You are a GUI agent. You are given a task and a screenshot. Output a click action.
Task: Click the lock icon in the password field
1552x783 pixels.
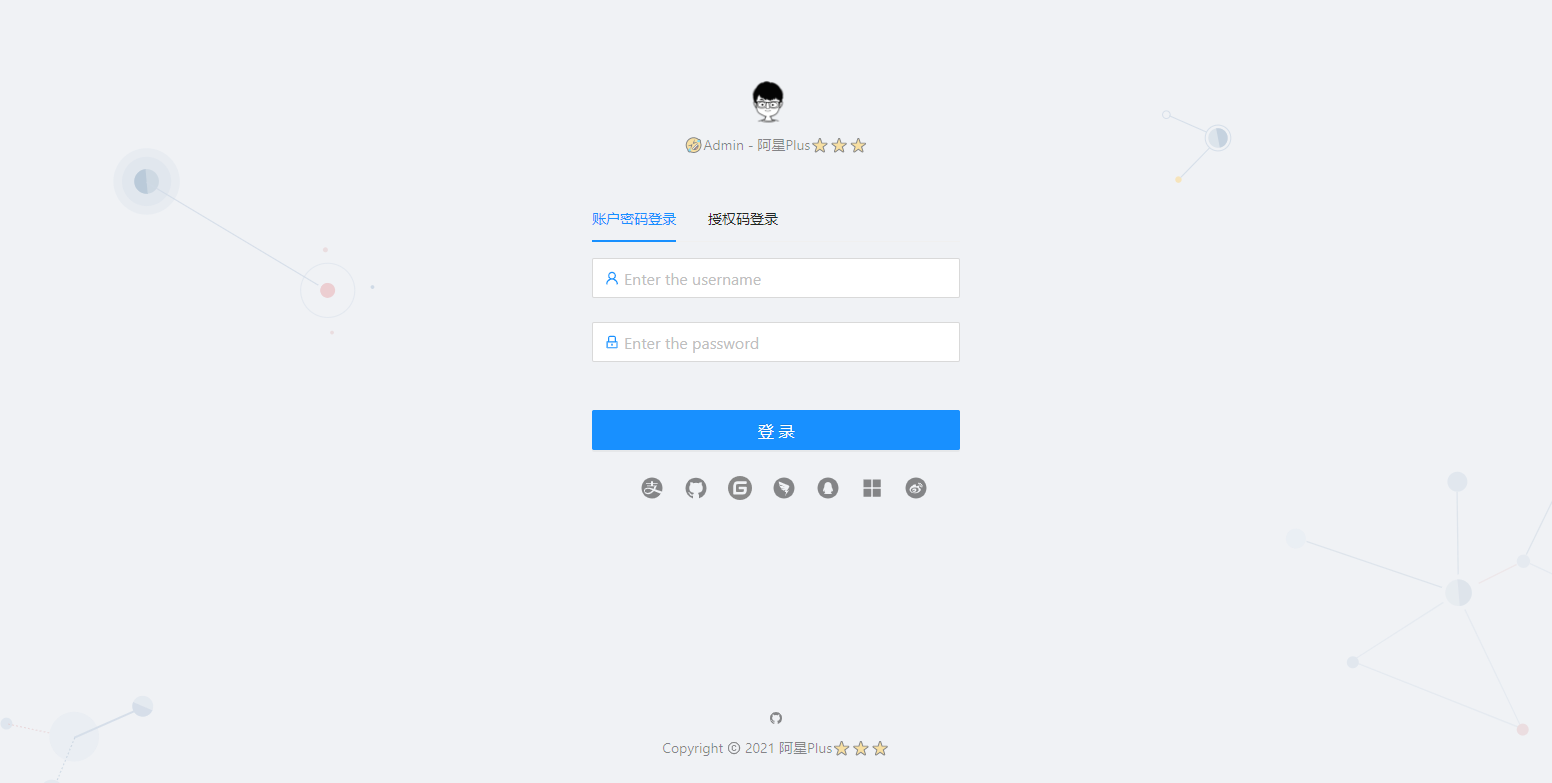612,342
